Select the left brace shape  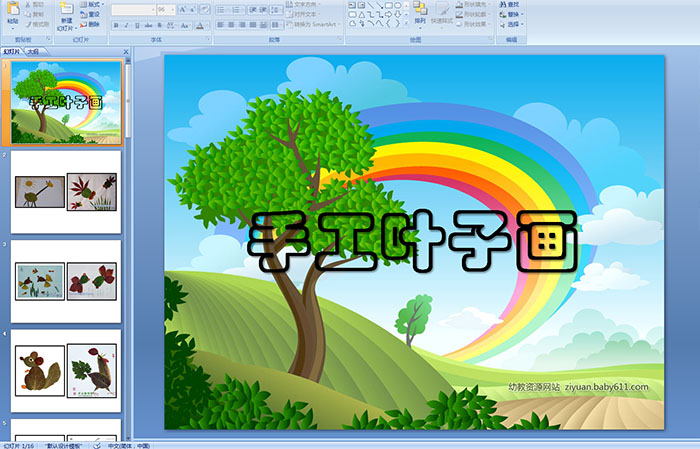pyautogui.click(x=388, y=23)
